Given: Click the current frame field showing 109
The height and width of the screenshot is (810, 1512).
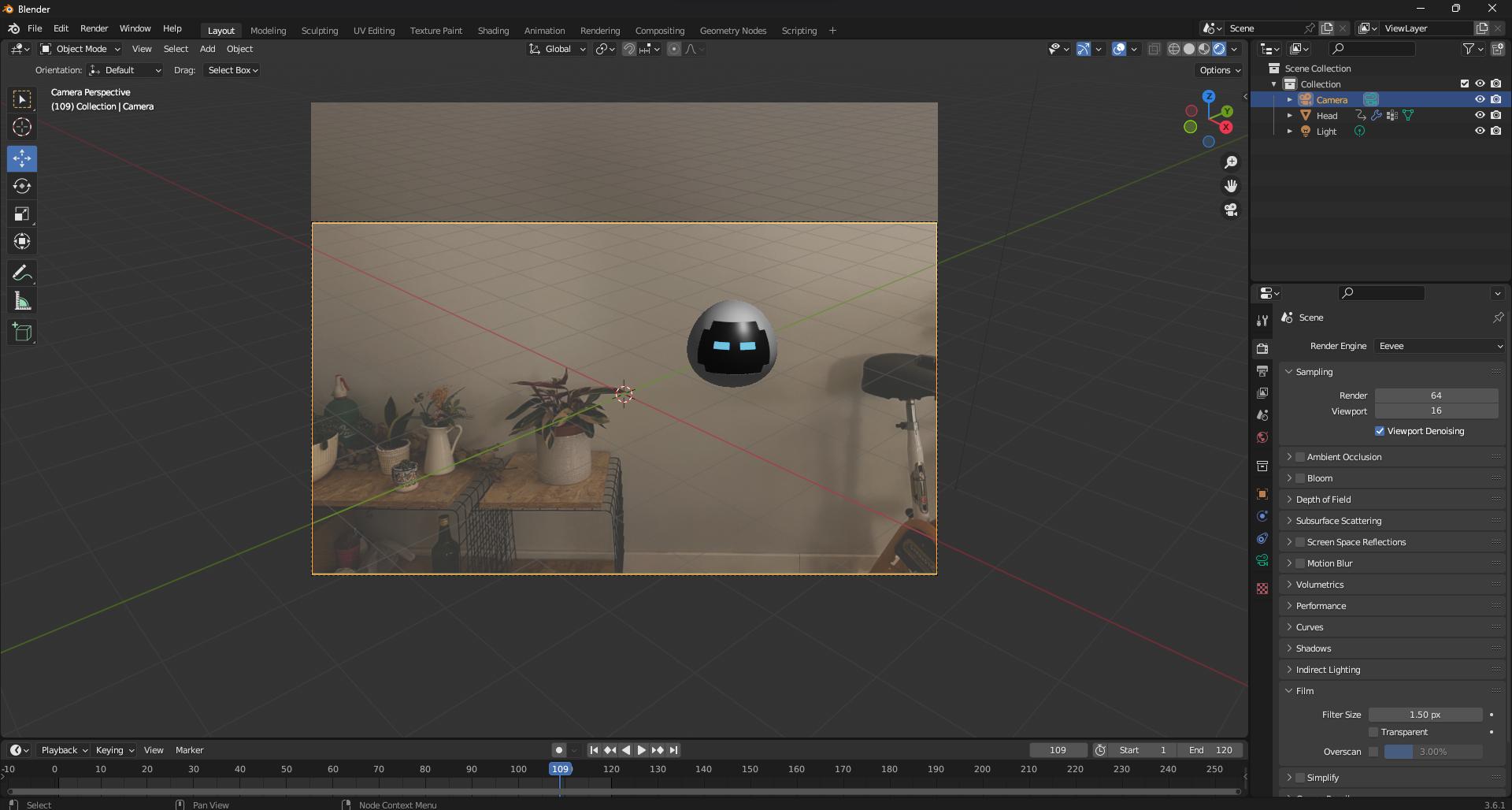Looking at the screenshot, I should click(1058, 749).
